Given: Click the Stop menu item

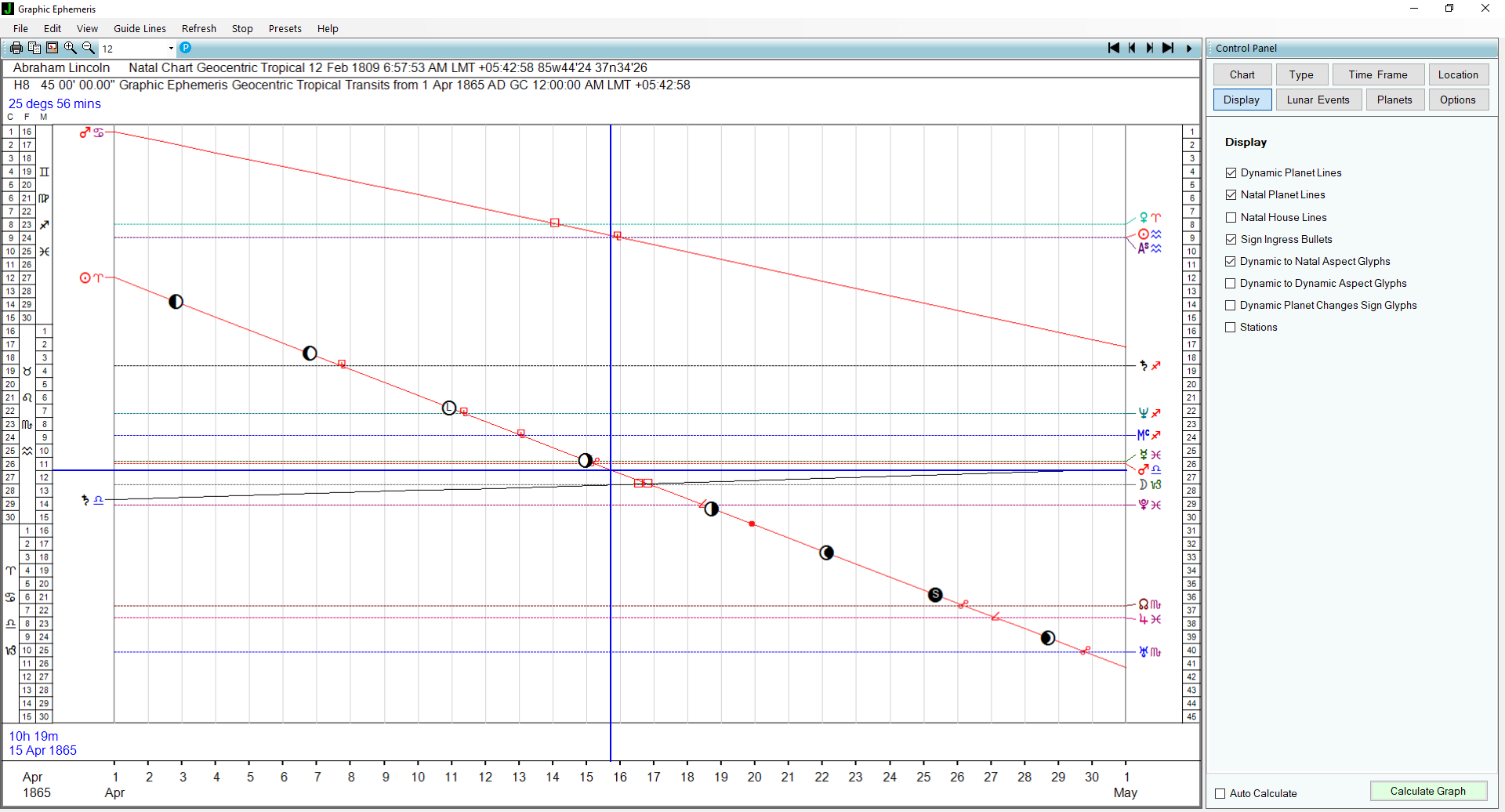Looking at the screenshot, I should [242, 28].
